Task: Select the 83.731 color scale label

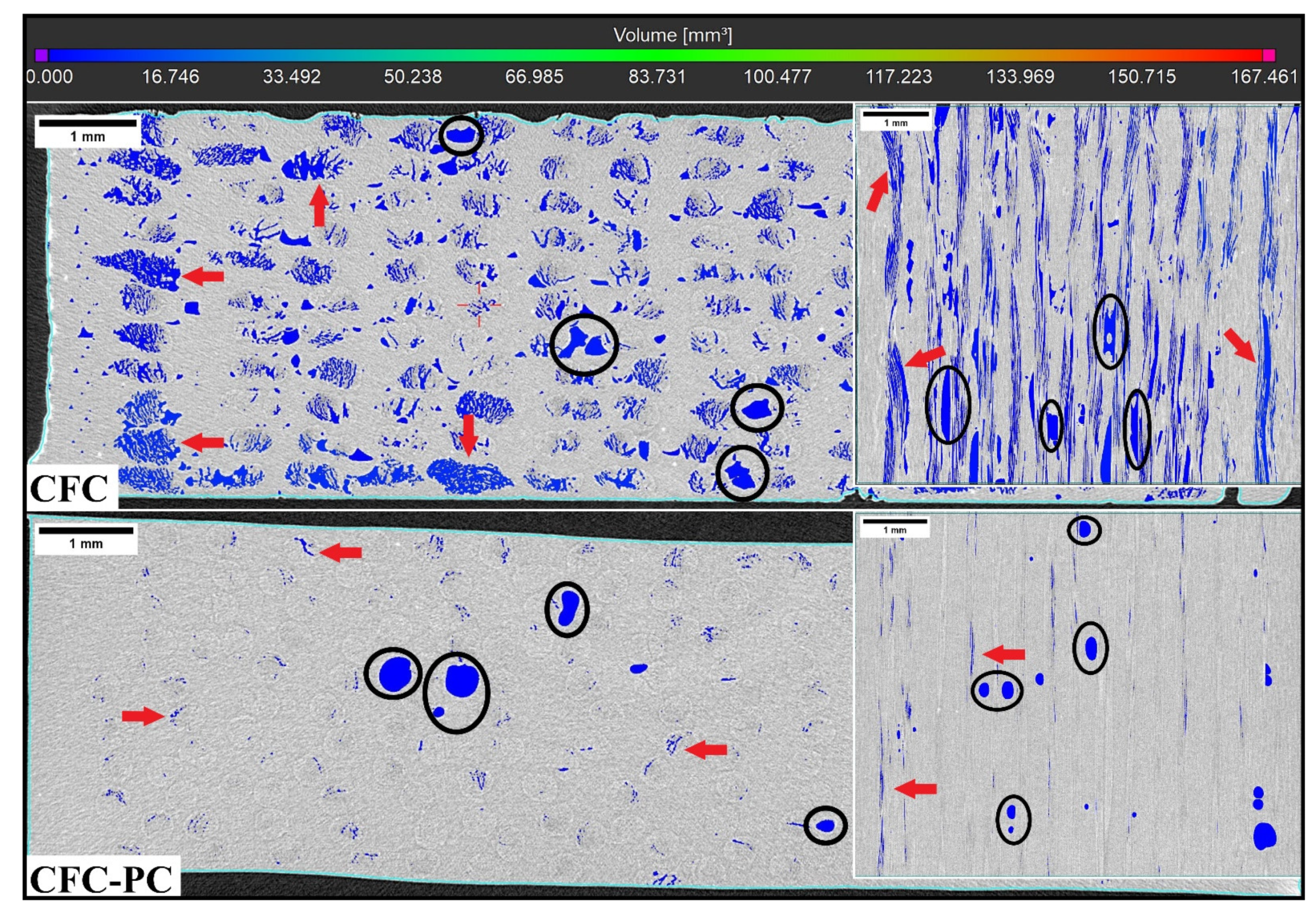Action: pyautogui.click(x=656, y=77)
